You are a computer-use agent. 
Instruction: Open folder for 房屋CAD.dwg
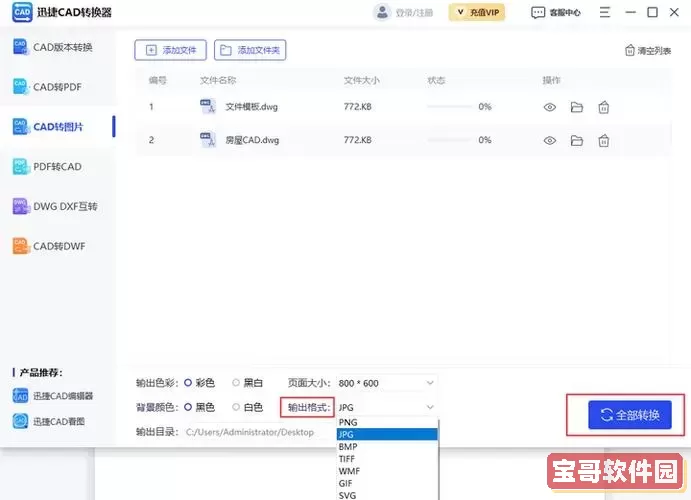click(577, 141)
